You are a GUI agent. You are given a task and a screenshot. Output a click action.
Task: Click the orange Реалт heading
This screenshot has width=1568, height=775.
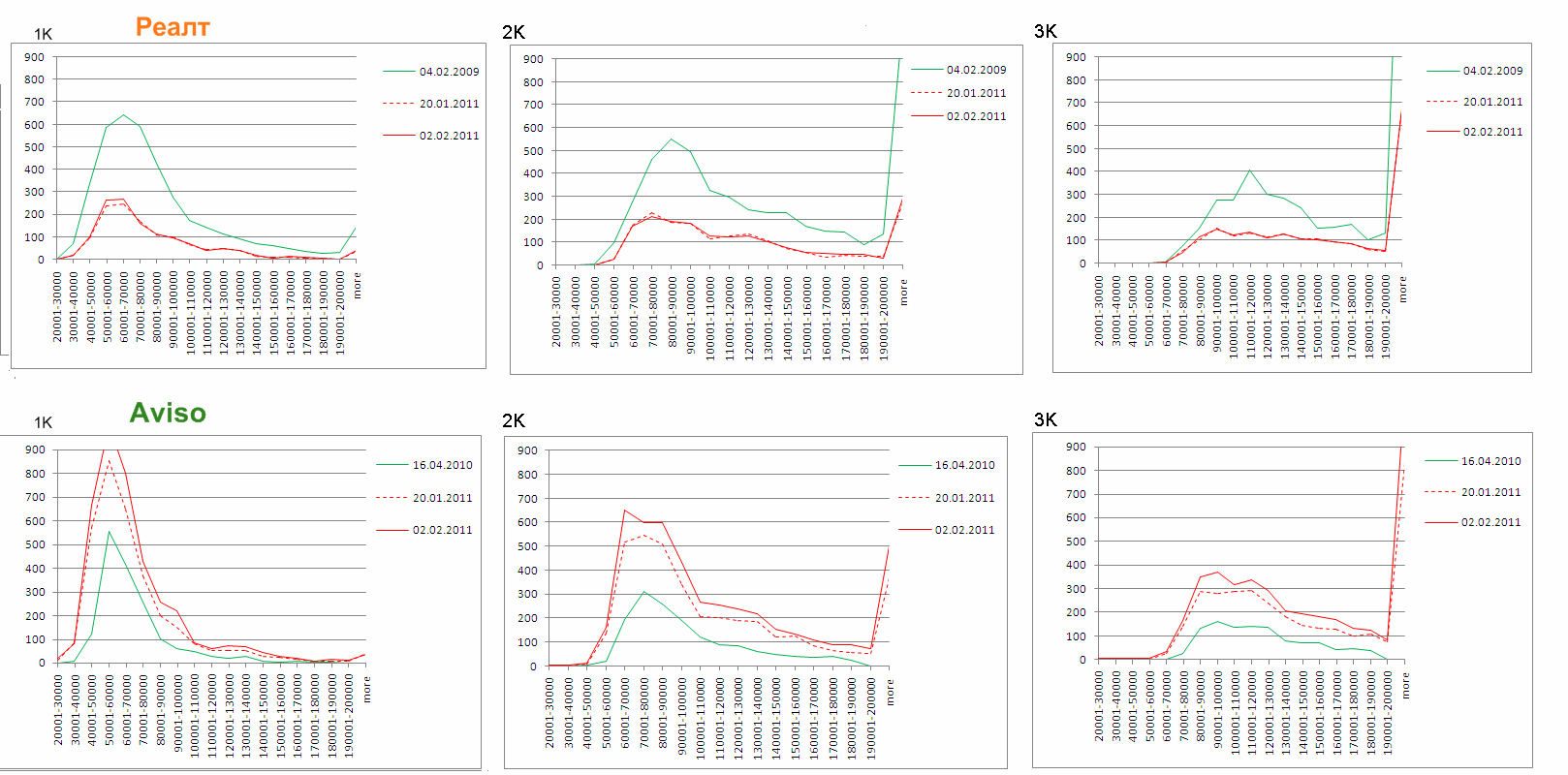(x=172, y=27)
